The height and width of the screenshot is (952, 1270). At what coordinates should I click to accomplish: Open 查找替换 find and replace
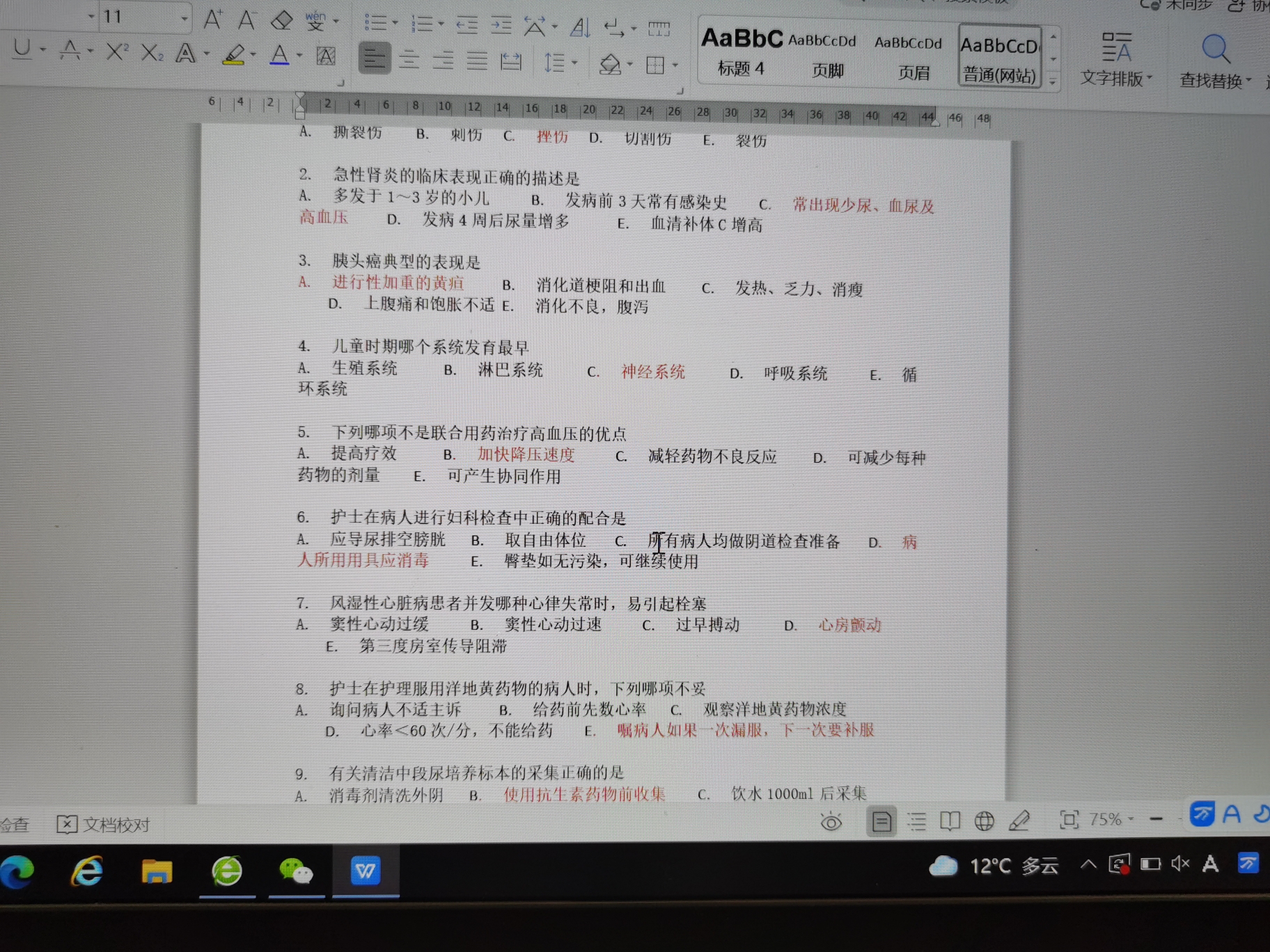tap(1216, 63)
